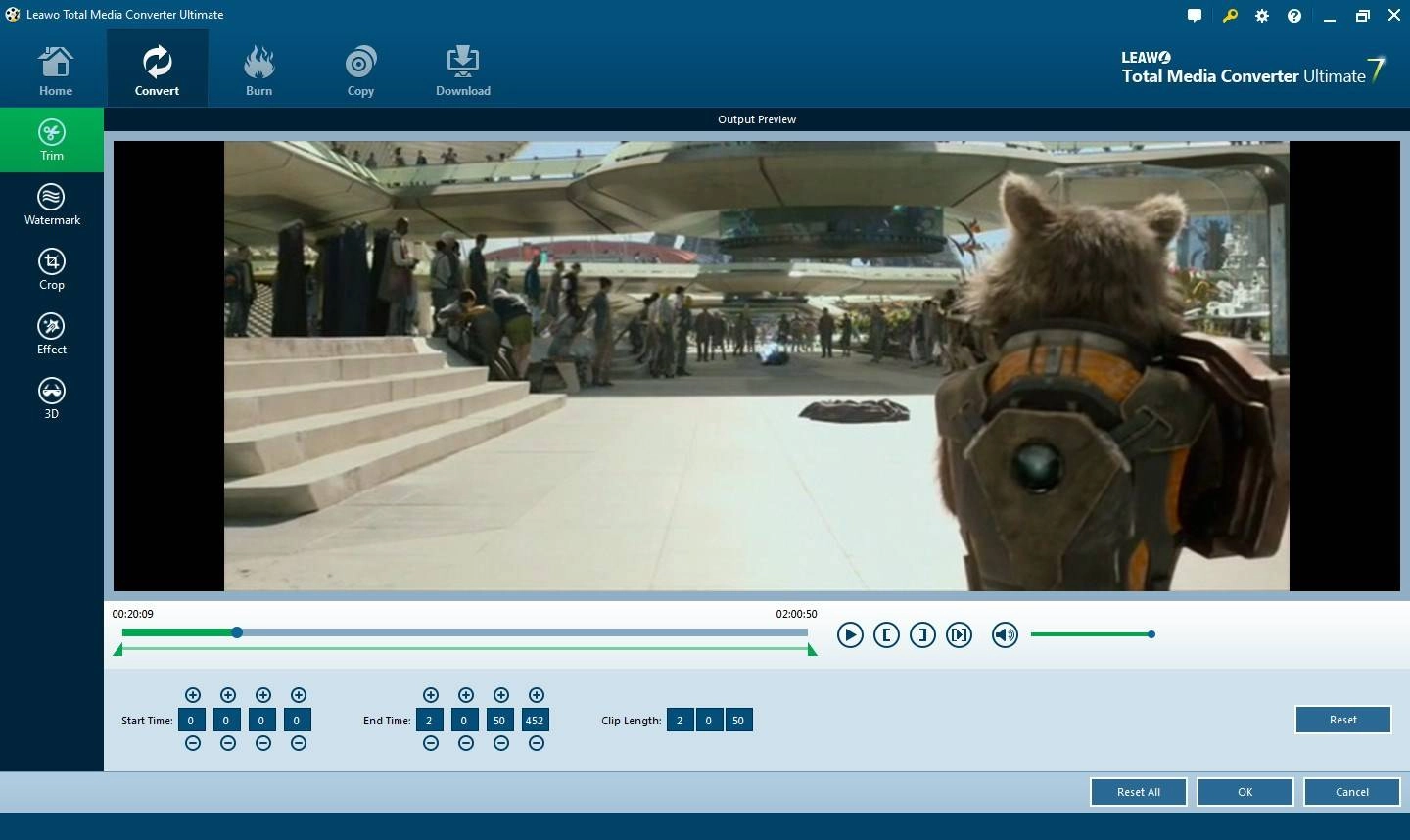Increase Start Time minutes with plus
This screenshot has height=840, width=1410.
click(228, 695)
